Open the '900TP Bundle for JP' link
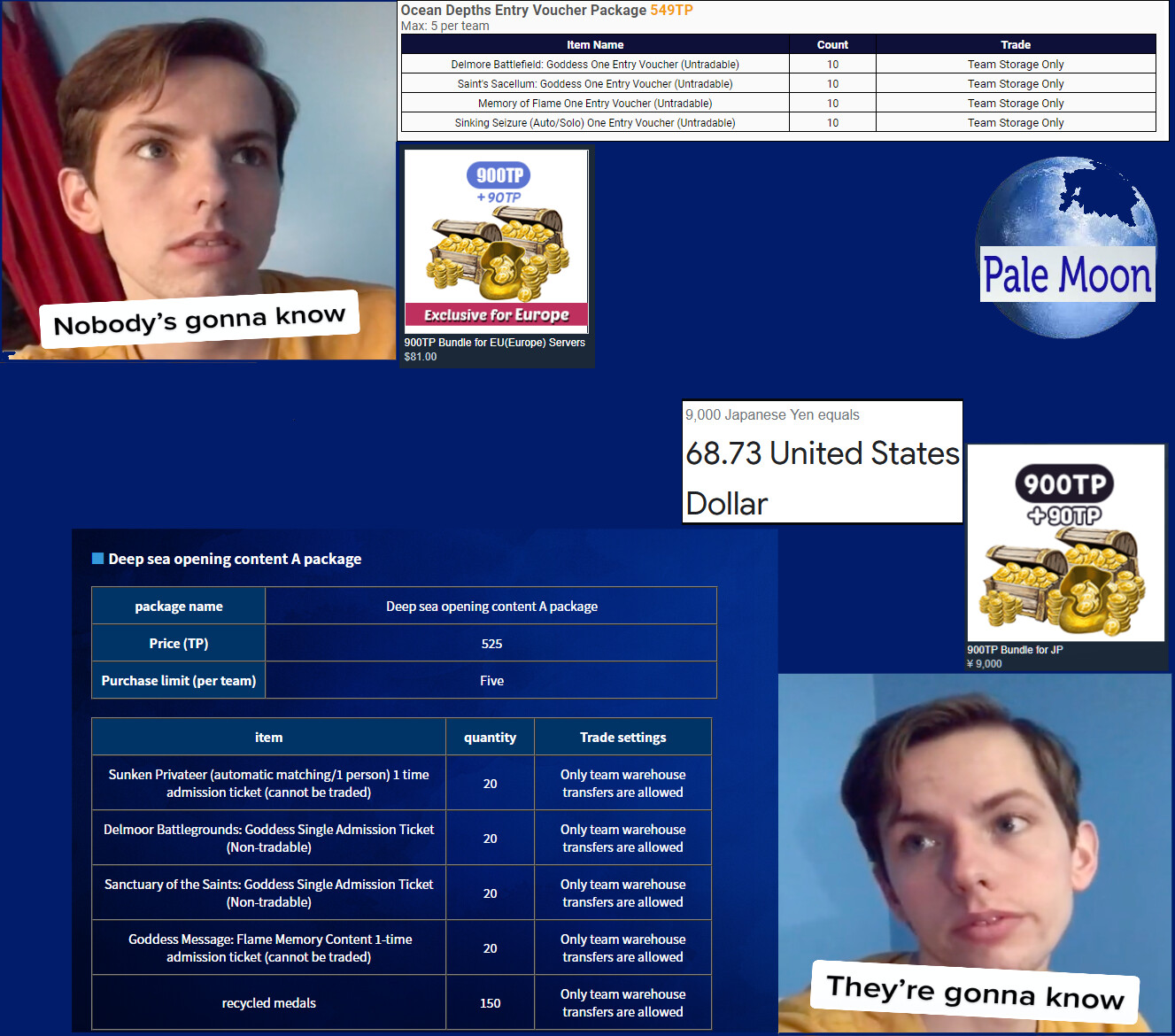Viewport: 1175px width, 1036px height. click(x=1015, y=650)
